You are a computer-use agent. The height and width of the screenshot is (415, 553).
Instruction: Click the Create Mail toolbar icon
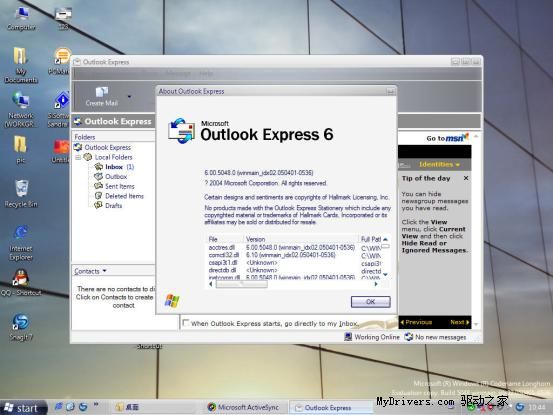pyautogui.click(x=102, y=92)
